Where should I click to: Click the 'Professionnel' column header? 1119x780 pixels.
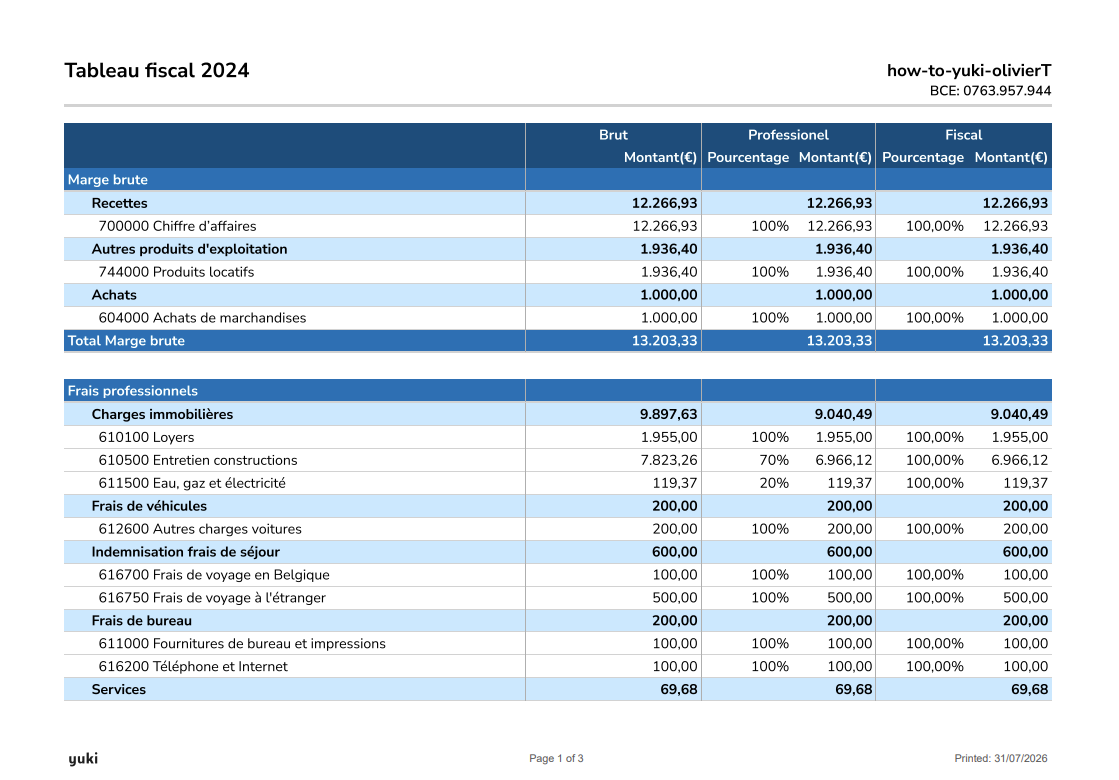point(788,135)
